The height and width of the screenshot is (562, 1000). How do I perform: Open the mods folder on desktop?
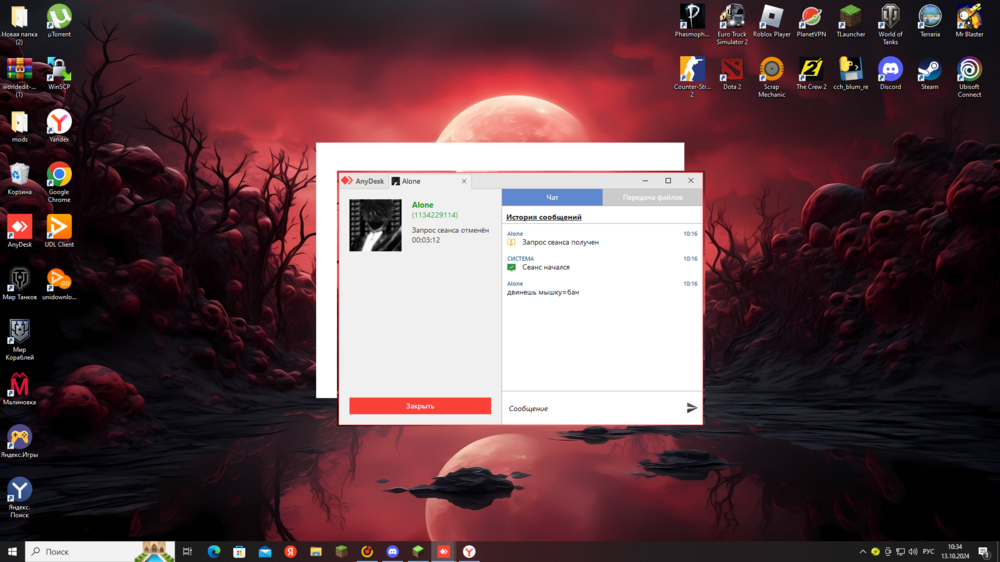[x=19, y=126]
